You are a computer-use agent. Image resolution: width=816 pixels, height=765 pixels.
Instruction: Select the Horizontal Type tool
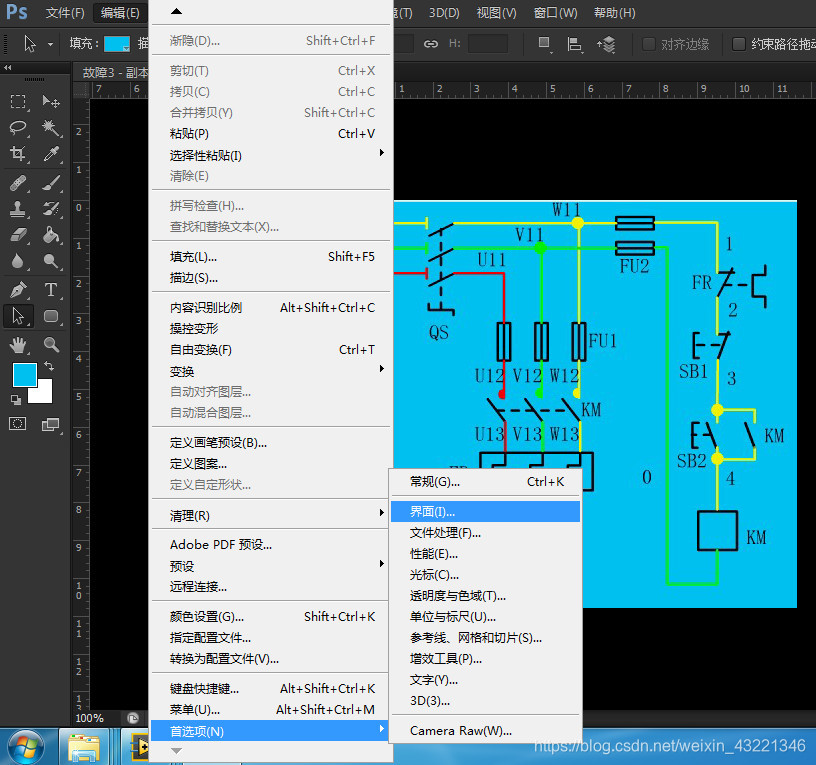(51, 290)
